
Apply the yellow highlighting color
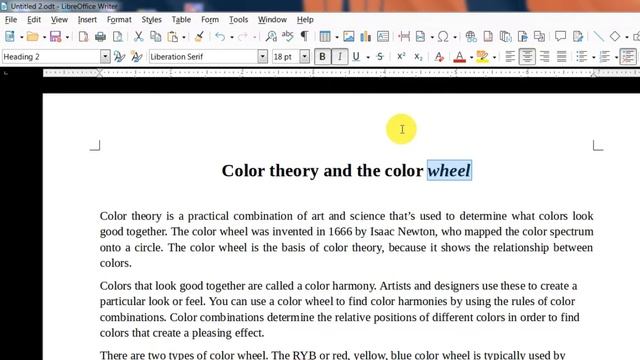coord(482,57)
